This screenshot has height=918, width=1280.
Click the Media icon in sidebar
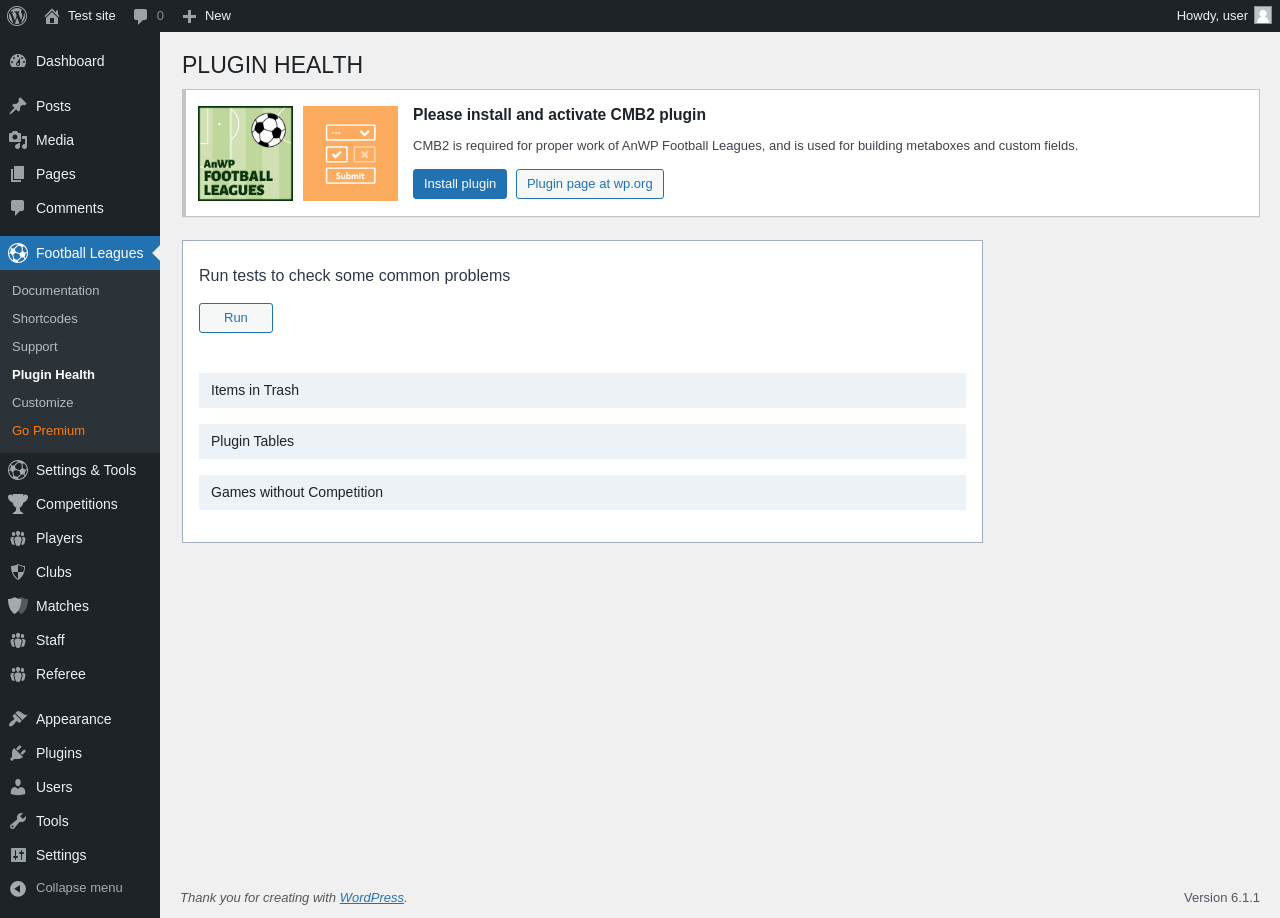click(x=18, y=140)
